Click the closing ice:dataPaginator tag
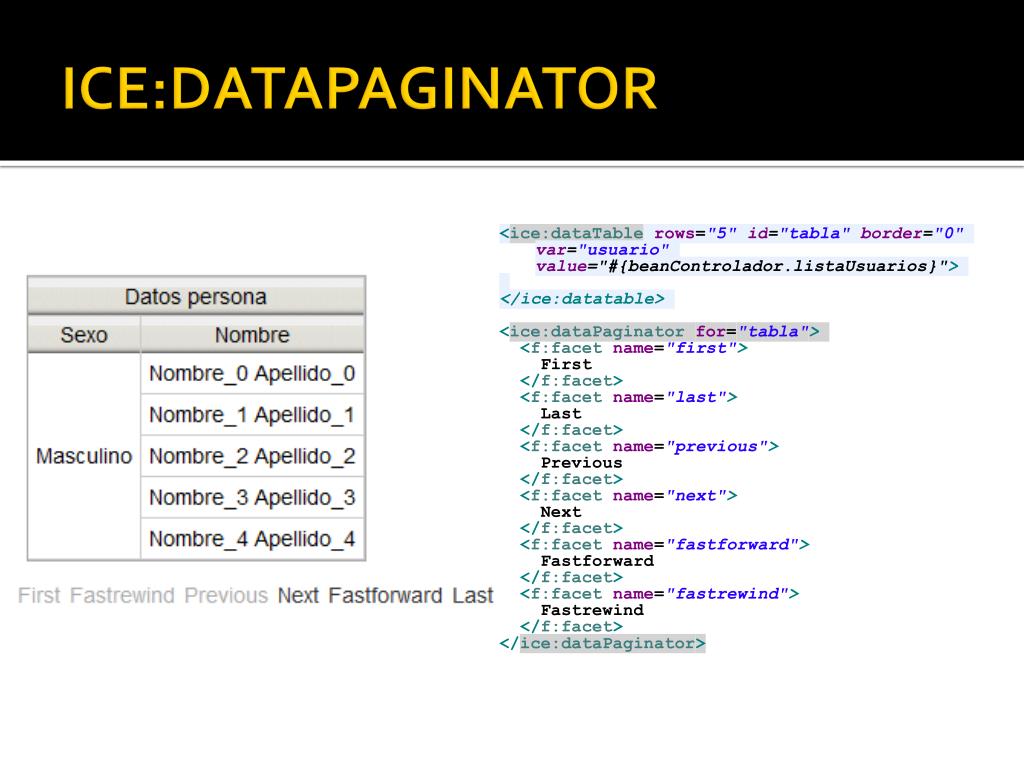1024x768 pixels. coord(603,643)
